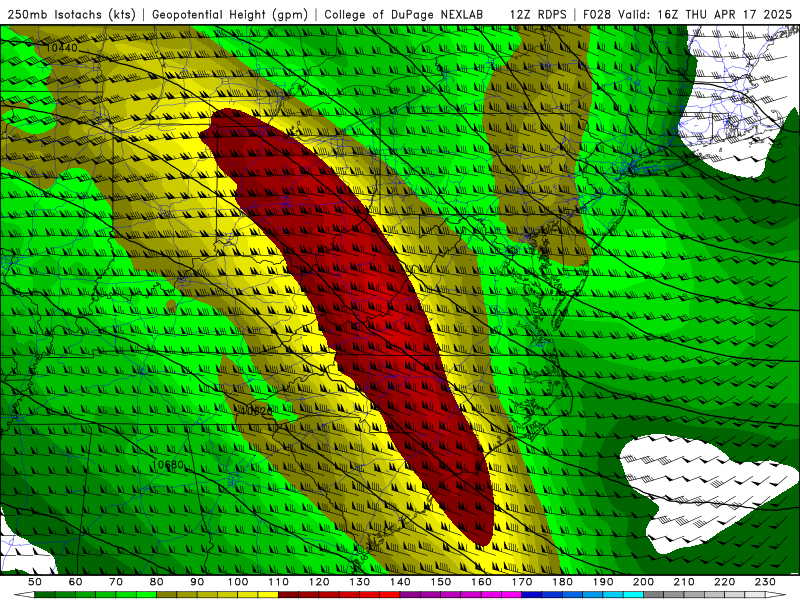Click the 60 value on the color scale
The width and height of the screenshot is (800, 600).
coord(76,582)
